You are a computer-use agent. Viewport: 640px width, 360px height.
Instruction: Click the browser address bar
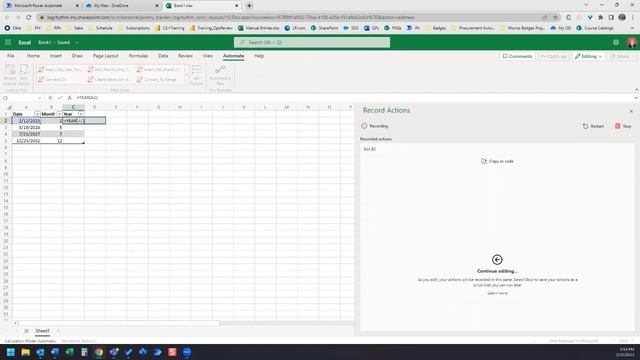click(292, 18)
